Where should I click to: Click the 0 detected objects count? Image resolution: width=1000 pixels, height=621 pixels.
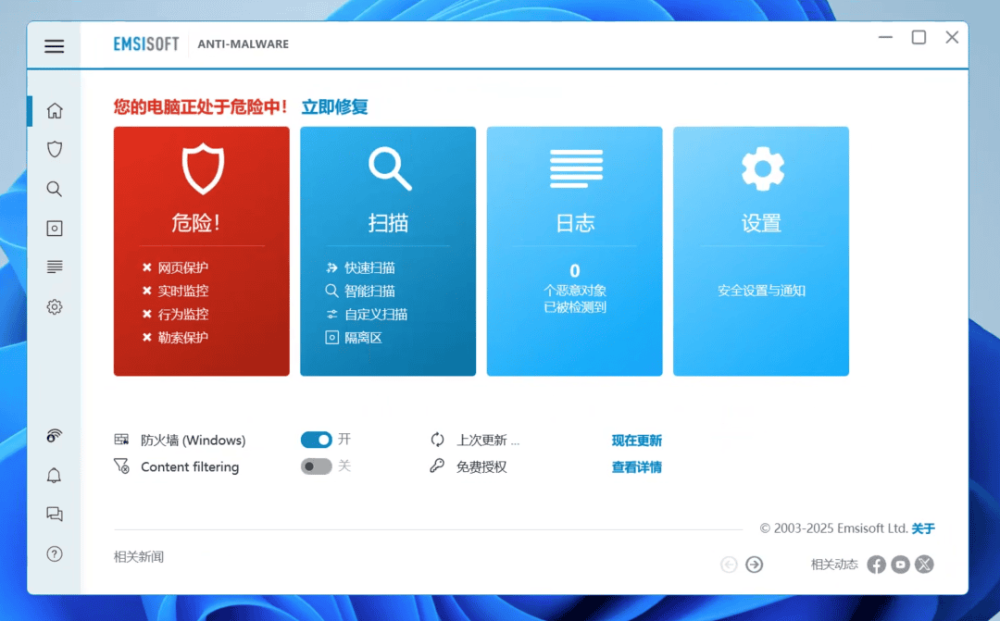coord(575,271)
